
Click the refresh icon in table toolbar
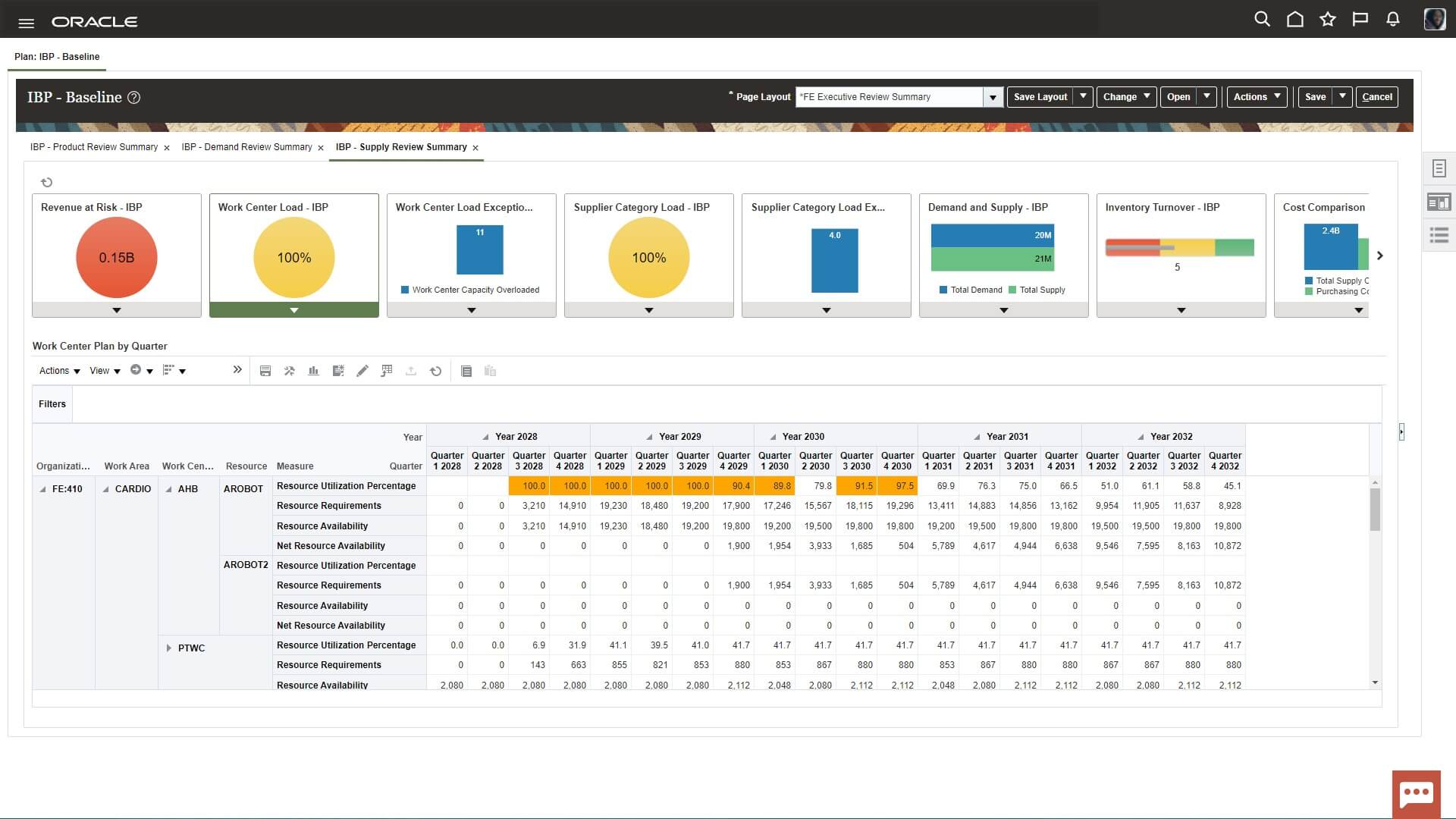point(435,371)
